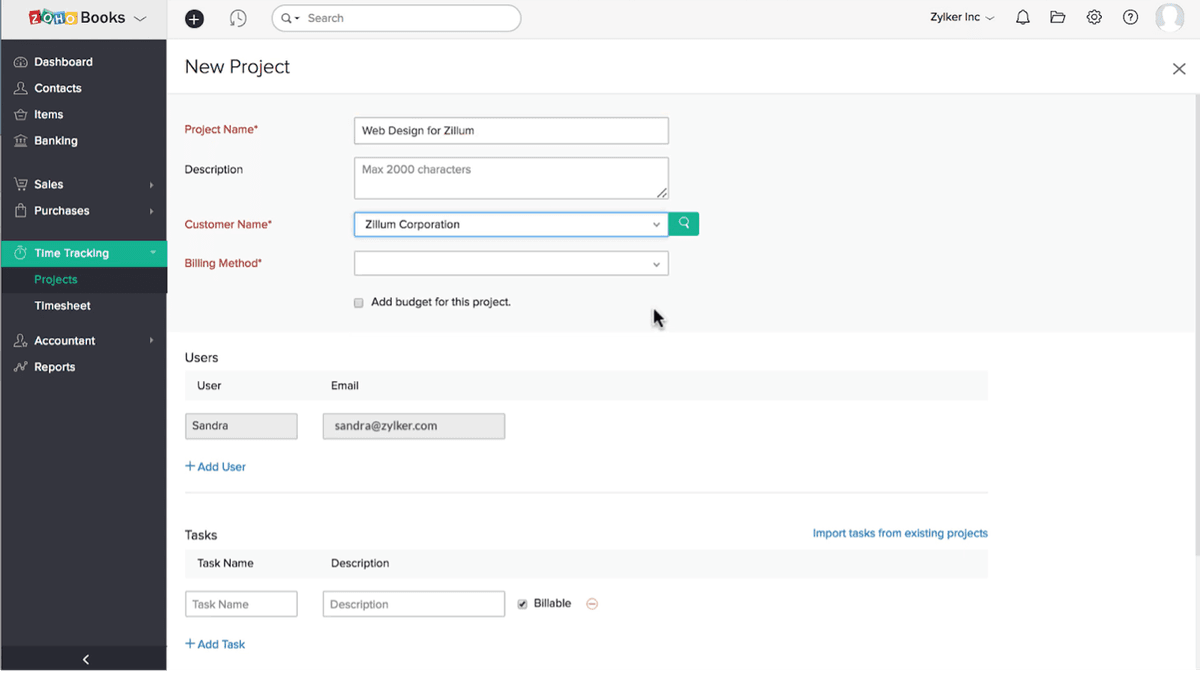This screenshot has width=1200, height=674.
Task: Click the help question mark icon
Action: [1130, 18]
